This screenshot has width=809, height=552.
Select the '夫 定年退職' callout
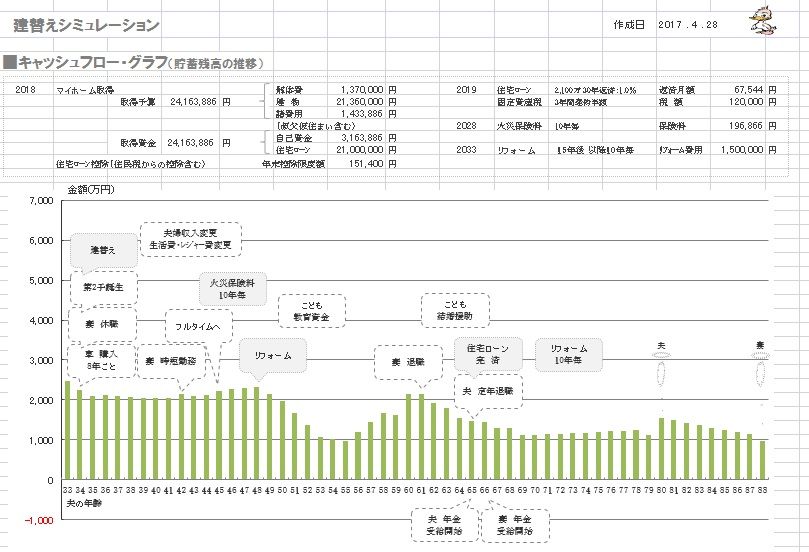488,392
